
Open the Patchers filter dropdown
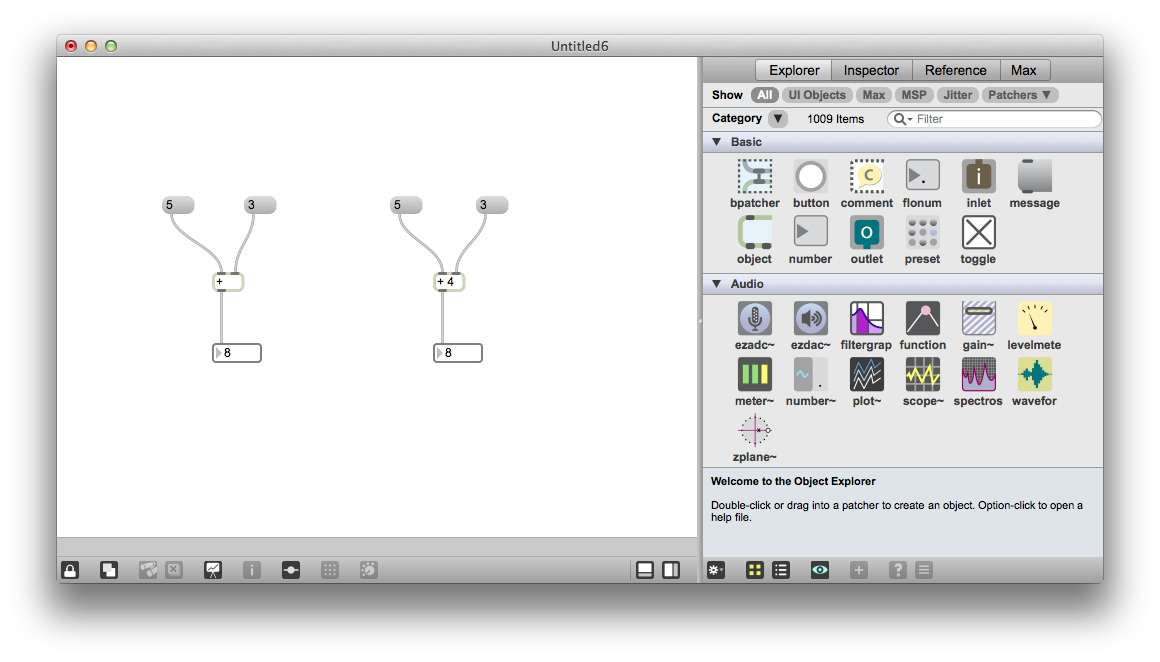point(1019,94)
